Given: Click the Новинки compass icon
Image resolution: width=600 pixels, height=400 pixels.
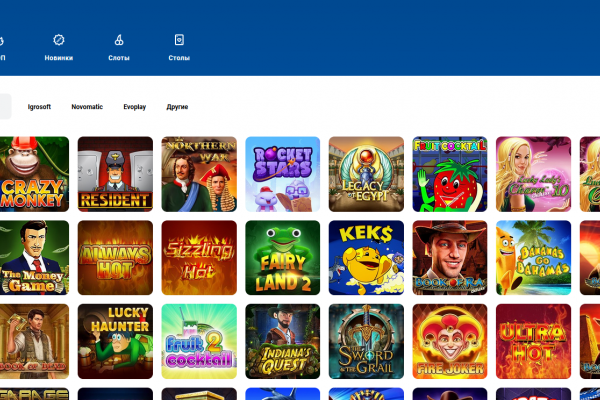Looking at the screenshot, I should 59,40.
